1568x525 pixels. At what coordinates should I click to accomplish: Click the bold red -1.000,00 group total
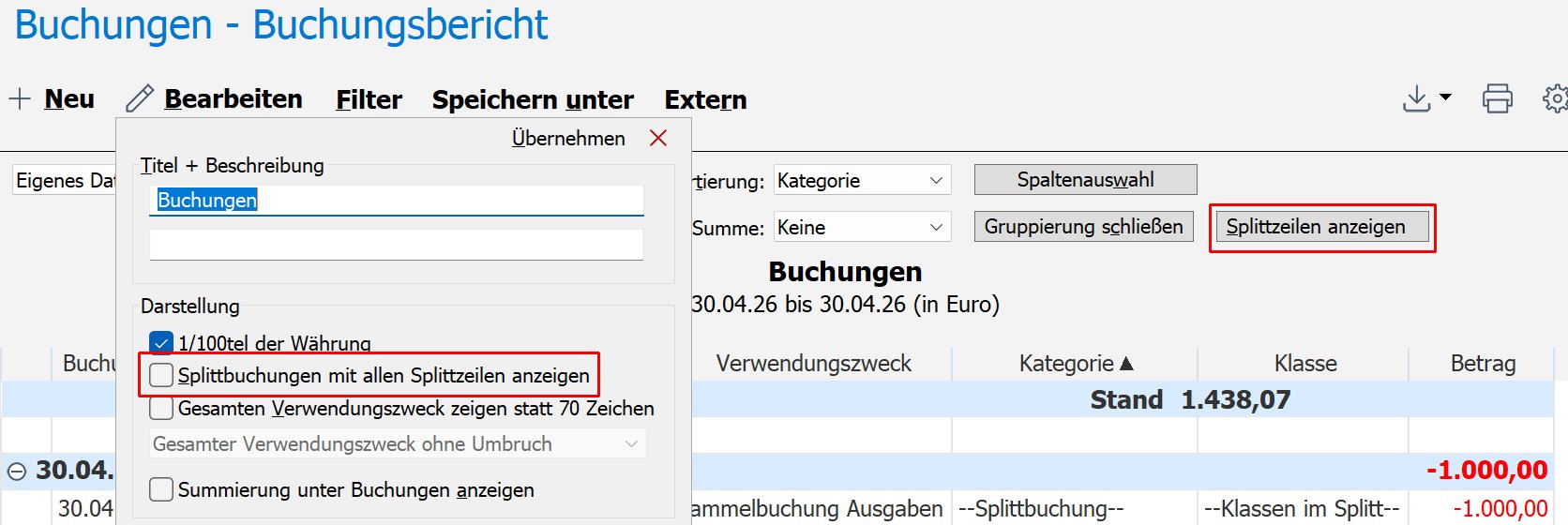coord(1486,471)
